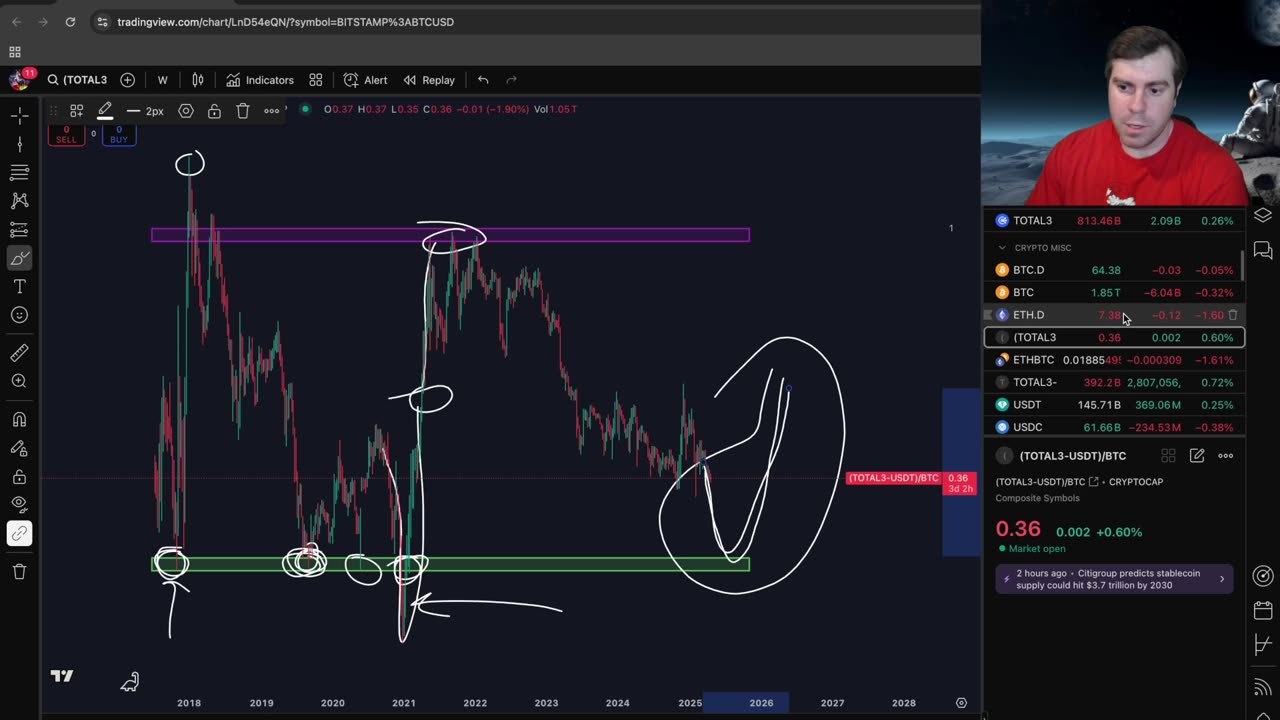Open drawing templates in floating toolbar
Screen dimensions: 1280x720
(76, 111)
